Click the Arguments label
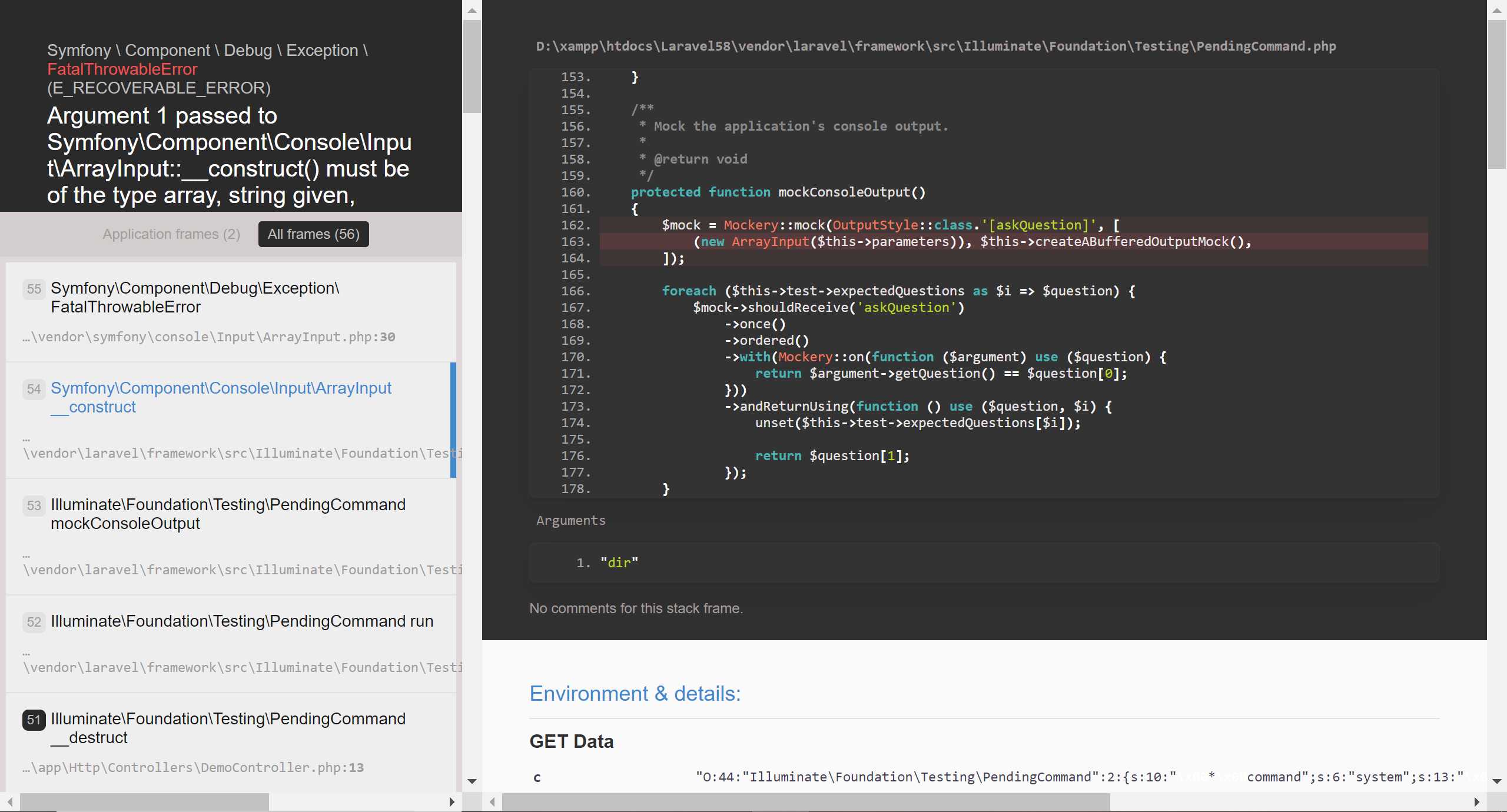Viewport: 1507px width, 812px height. (x=570, y=520)
